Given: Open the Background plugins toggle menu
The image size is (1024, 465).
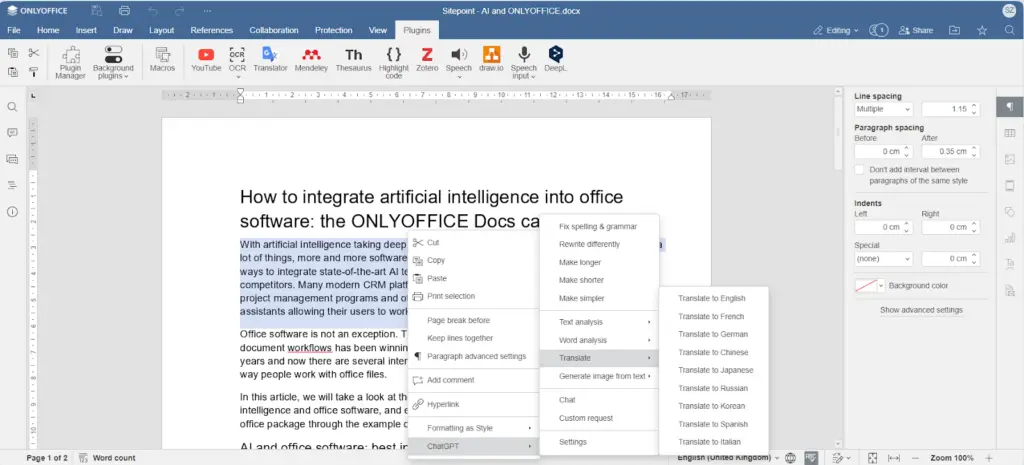Looking at the screenshot, I should pyautogui.click(x=113, y=61).
